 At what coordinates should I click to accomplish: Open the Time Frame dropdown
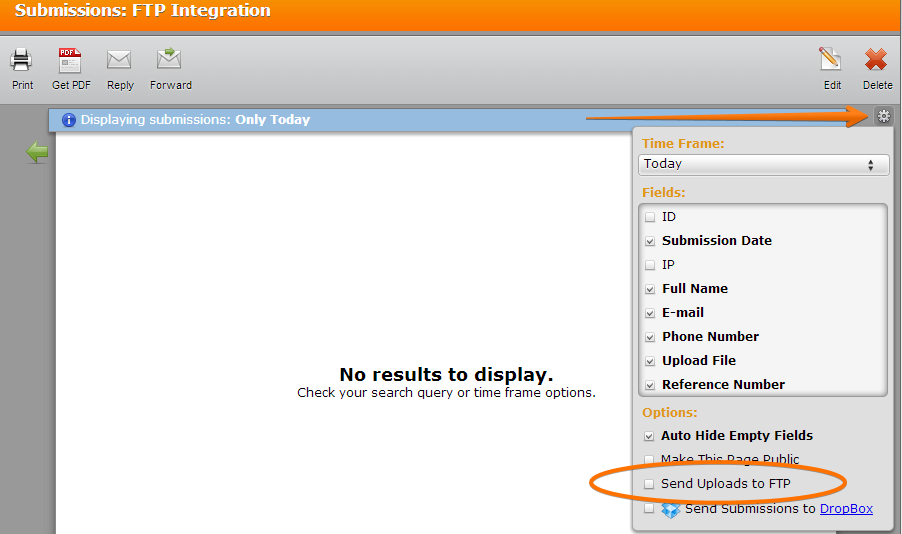(763, 164)
